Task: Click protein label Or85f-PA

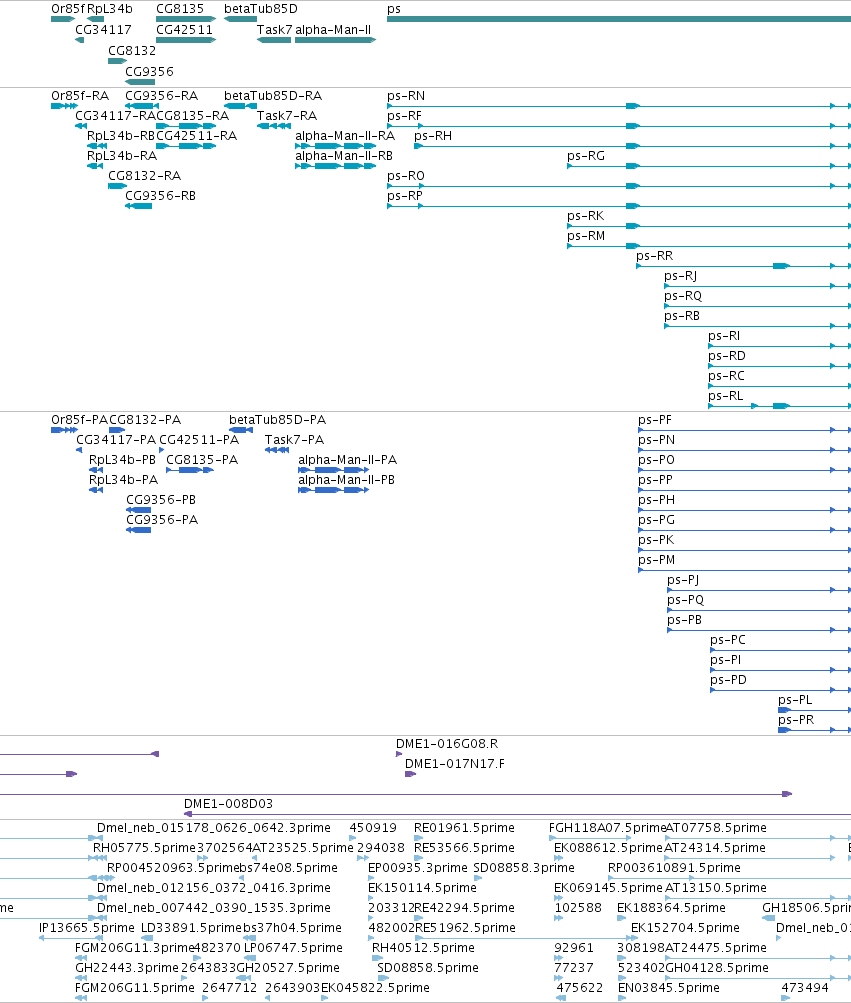Action: point(79,420)
